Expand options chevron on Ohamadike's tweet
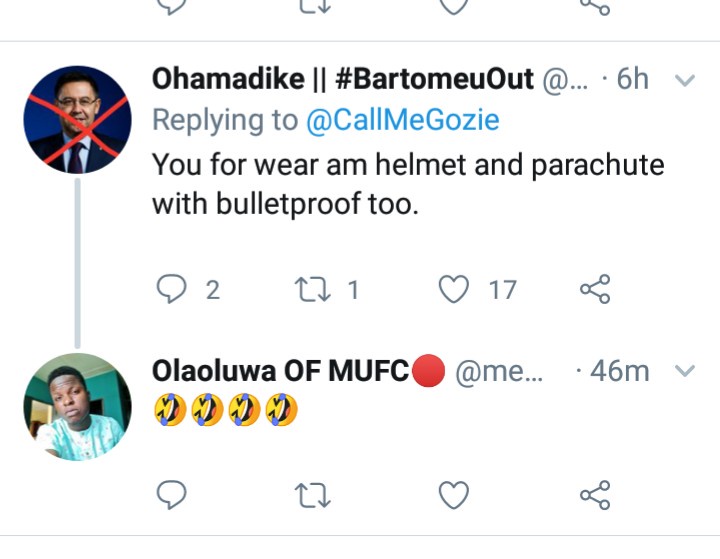720x559 pixels. click(685, 81)
